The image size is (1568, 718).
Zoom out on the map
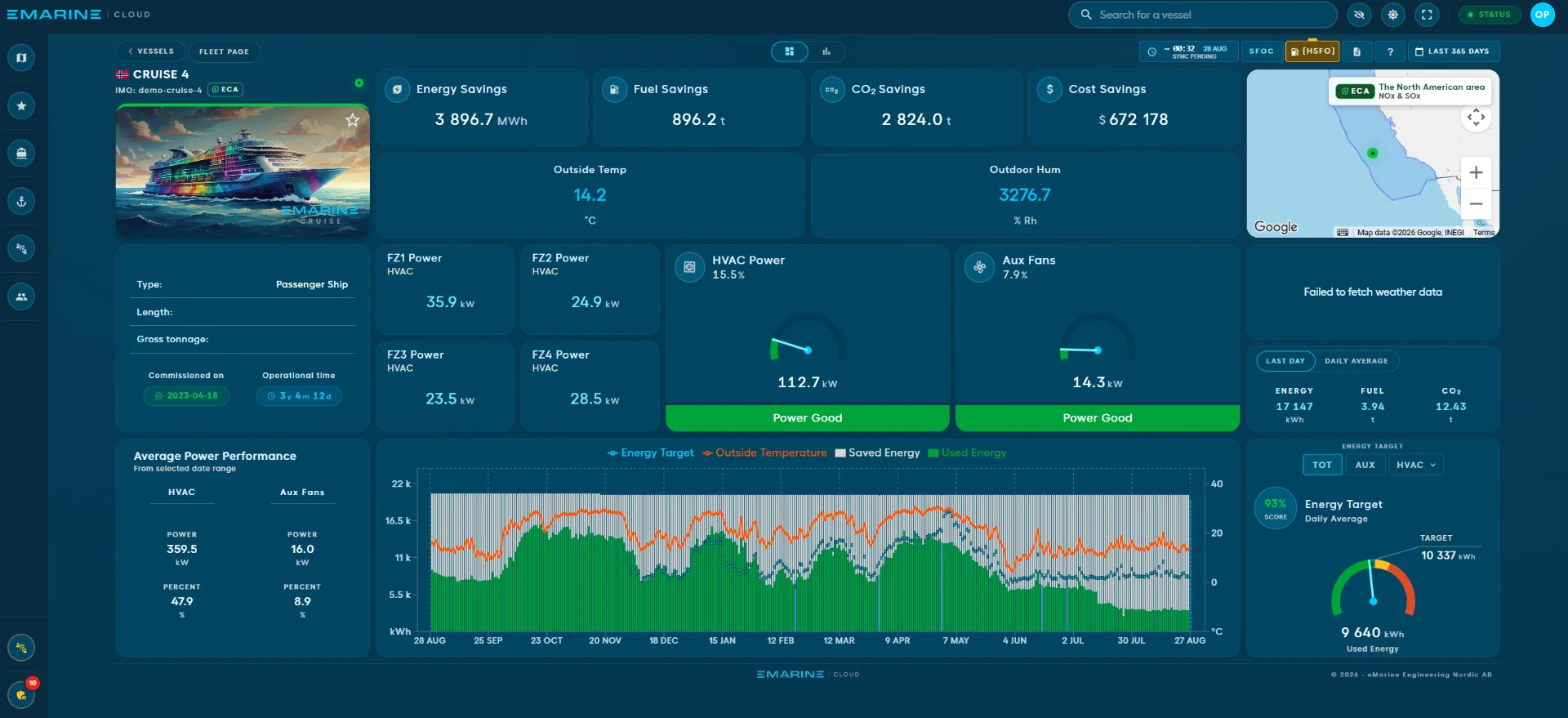1476,203
